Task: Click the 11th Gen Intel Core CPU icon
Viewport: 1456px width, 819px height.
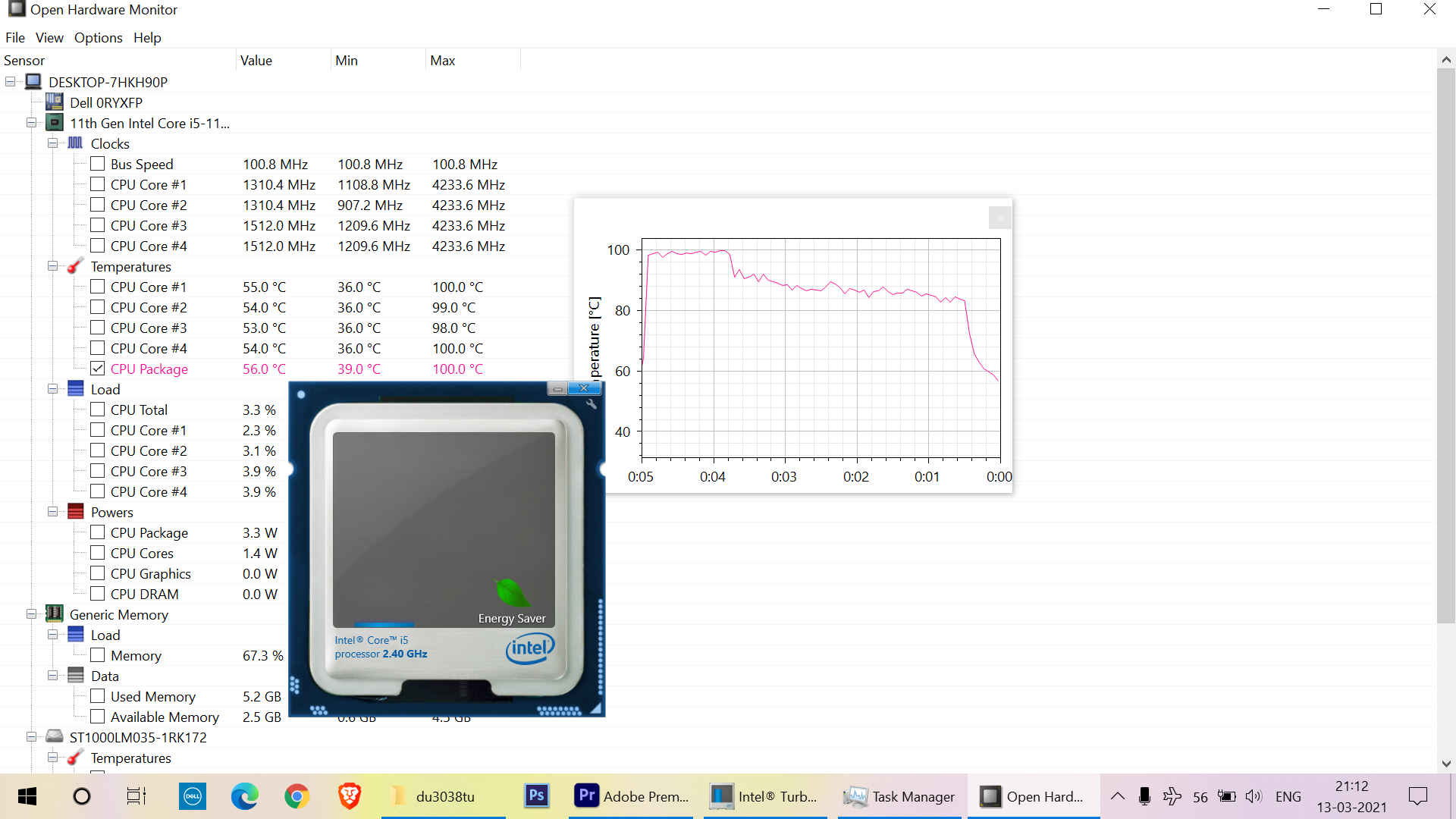Action: click(55, 122)
